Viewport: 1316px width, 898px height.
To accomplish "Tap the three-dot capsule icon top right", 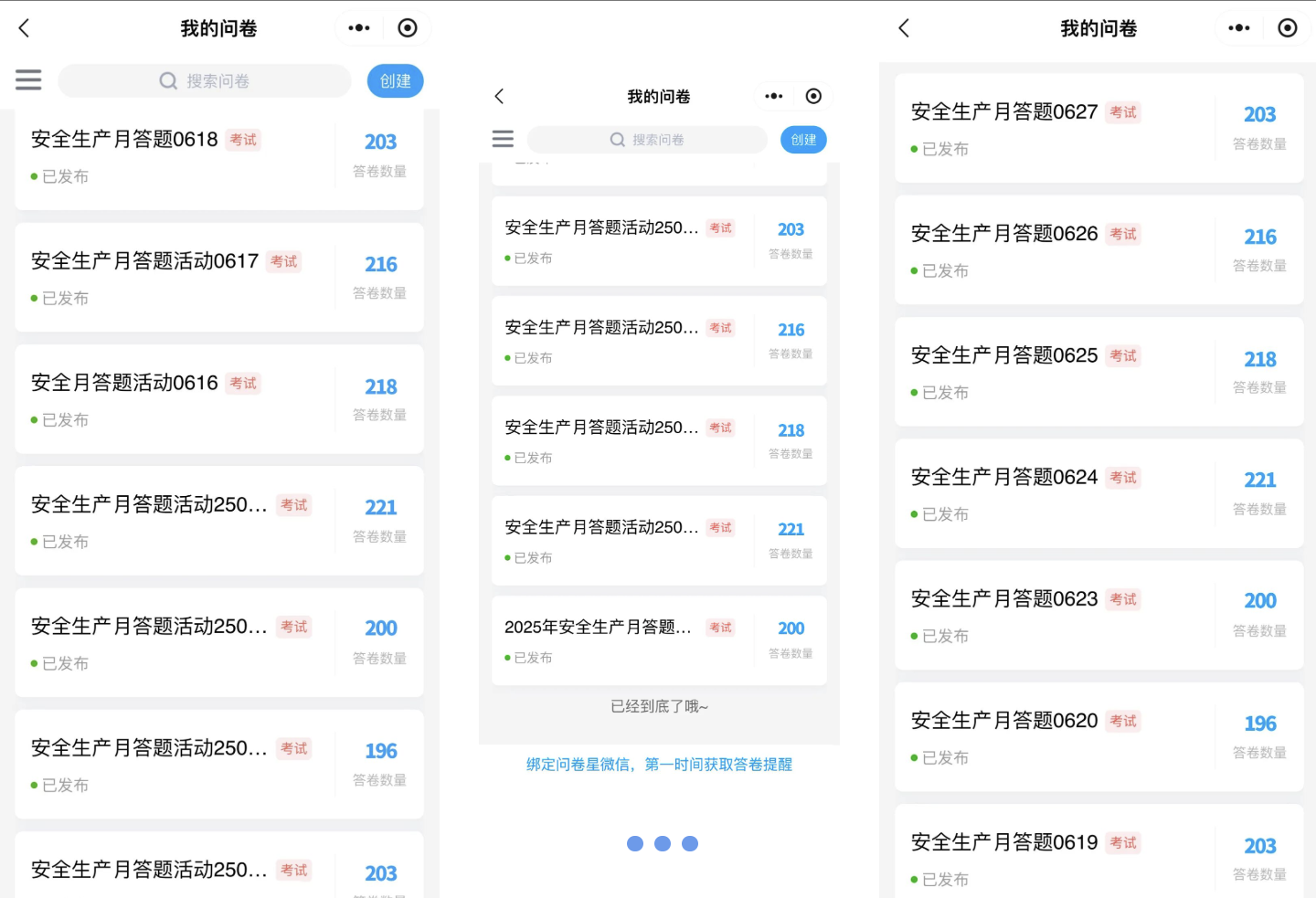I will 359,27.
